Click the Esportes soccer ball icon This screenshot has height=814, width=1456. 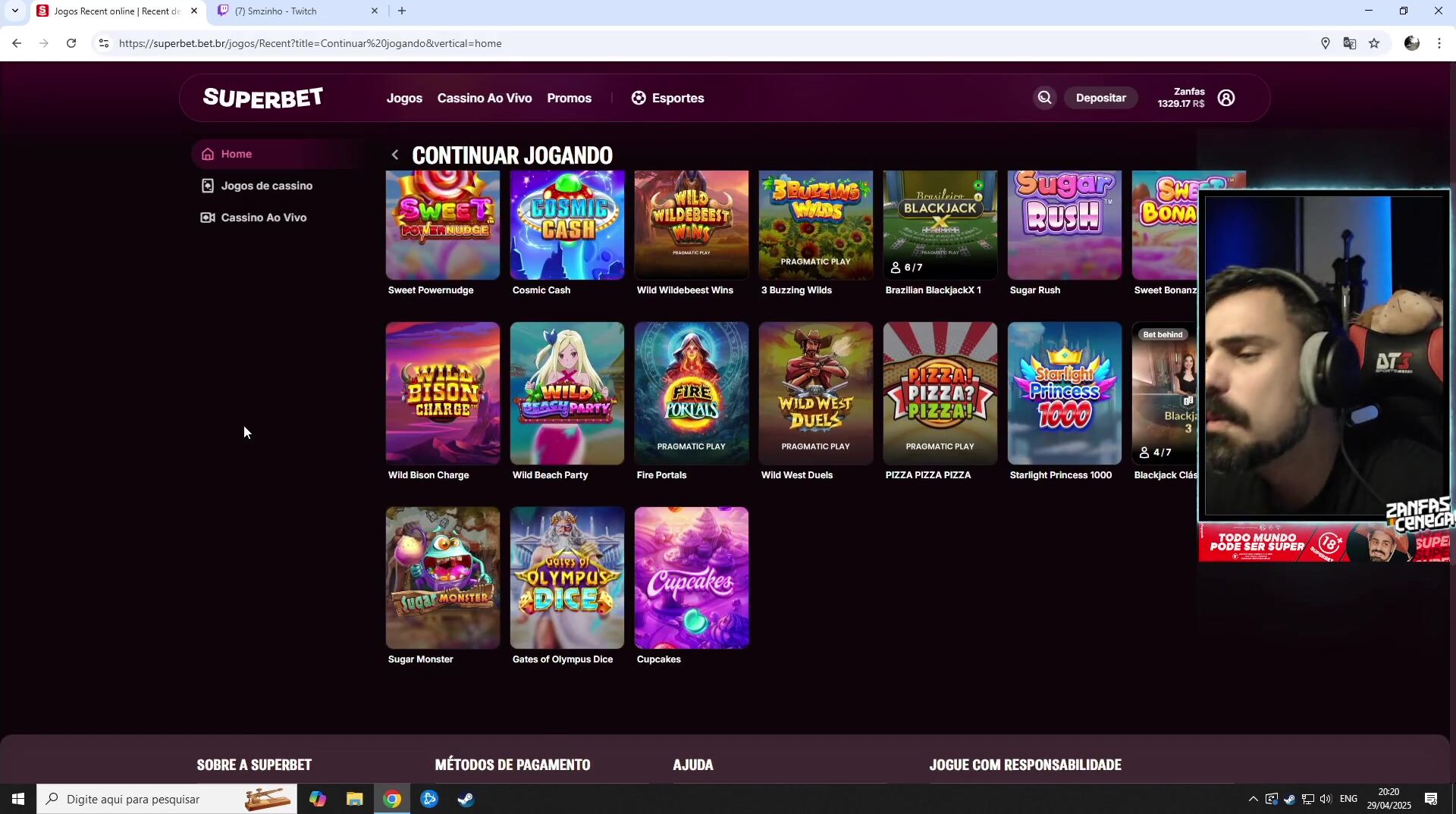click(x=639, y=98)
